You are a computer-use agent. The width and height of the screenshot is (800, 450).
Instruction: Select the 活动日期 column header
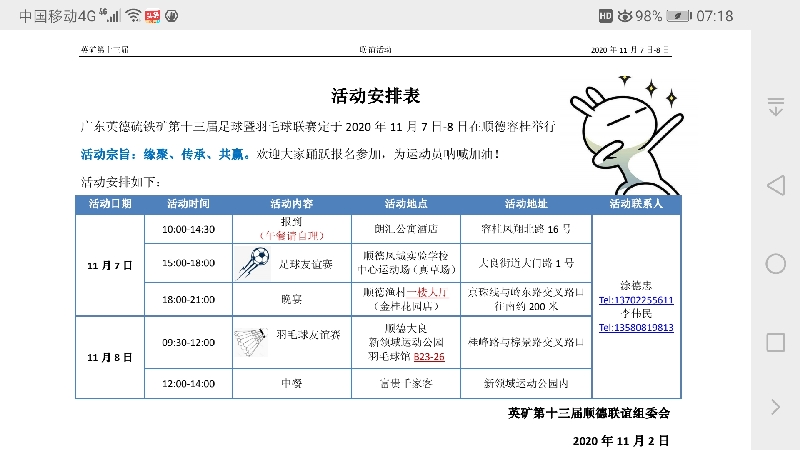pos(110,204)
